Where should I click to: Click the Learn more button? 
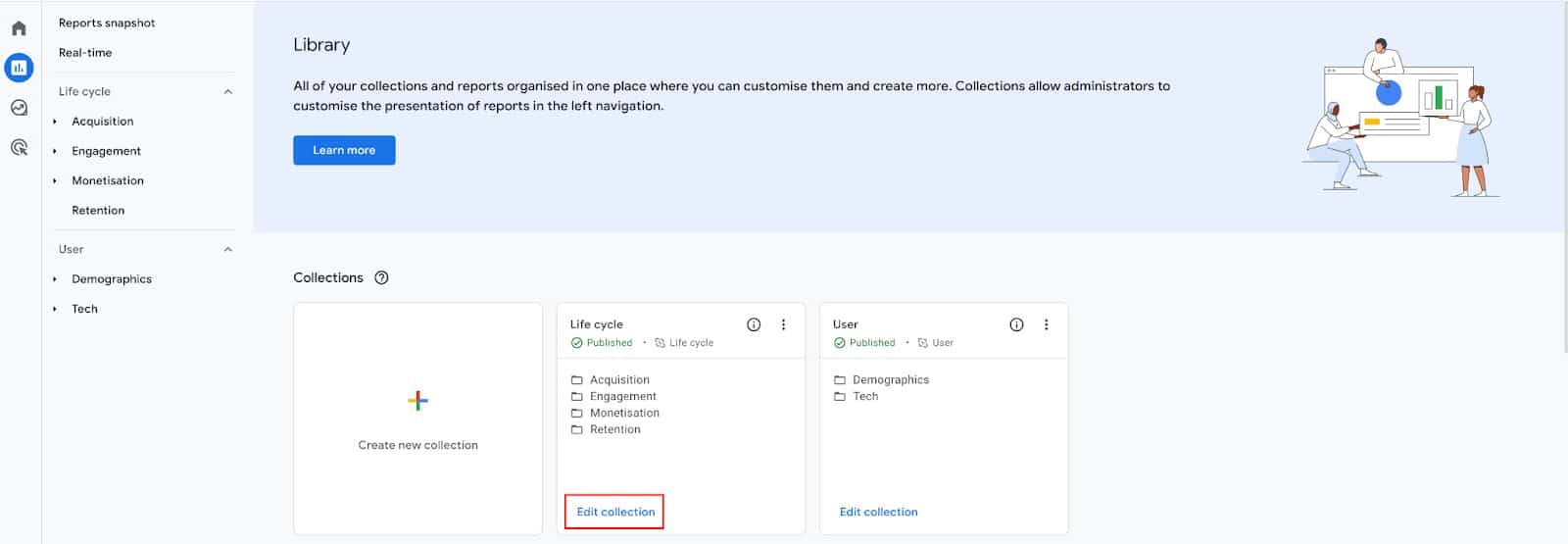(x=344, y=150)
